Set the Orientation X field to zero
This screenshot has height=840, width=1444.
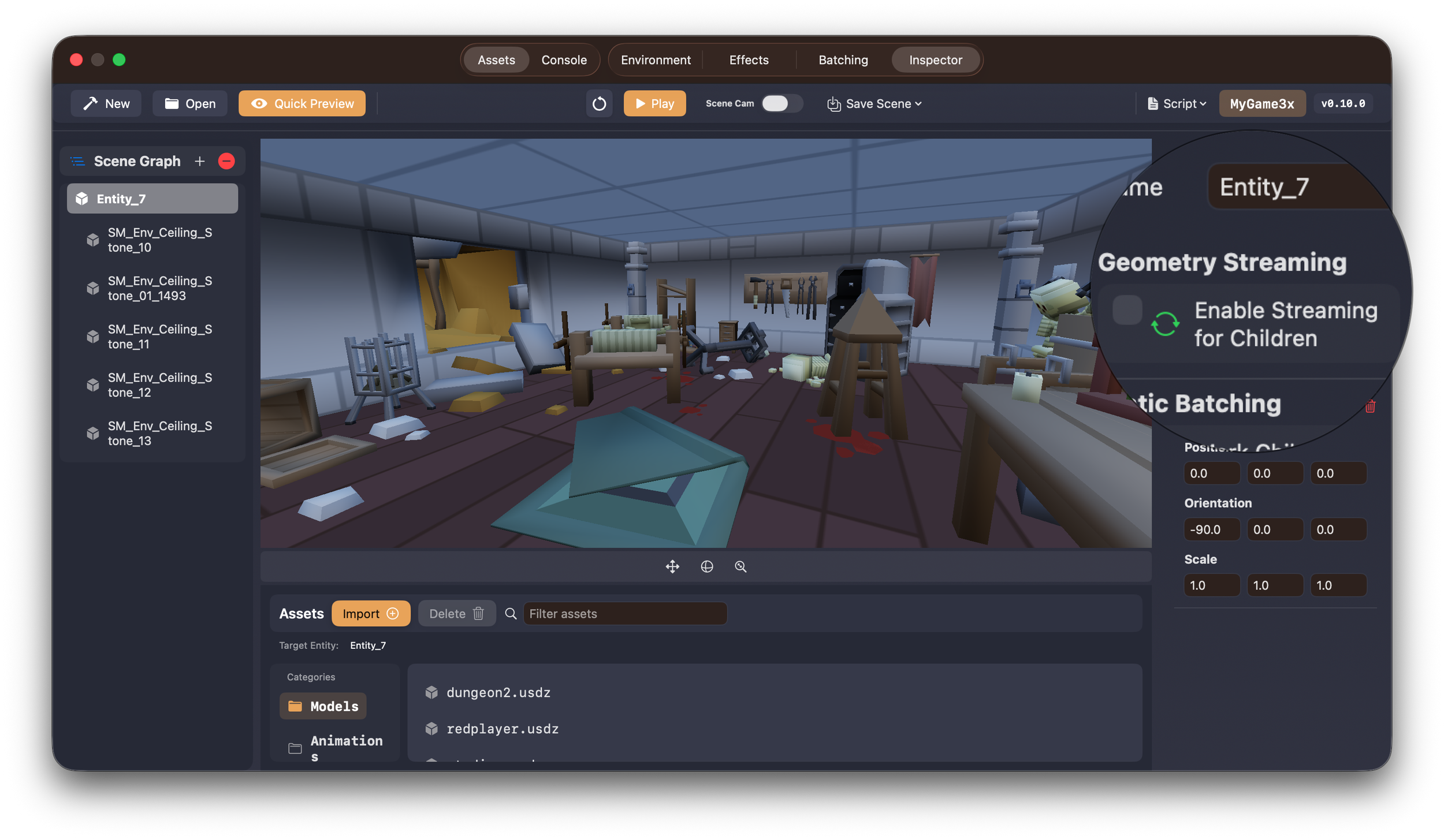click(1211, 529)
